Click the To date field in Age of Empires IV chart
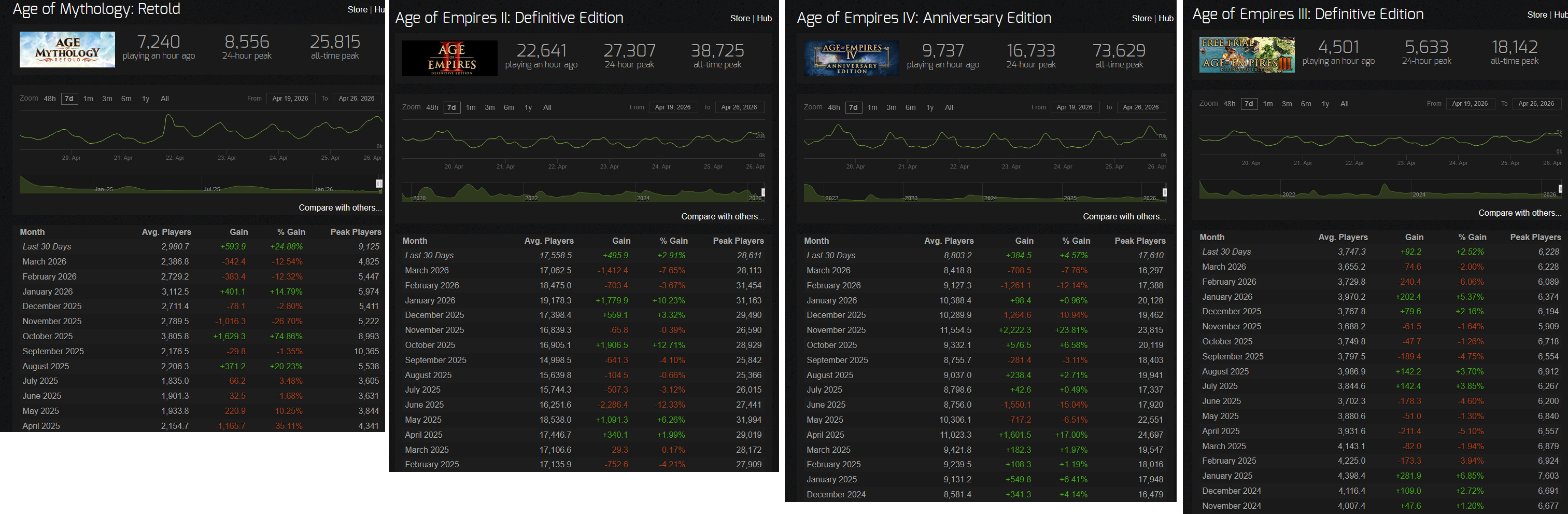1568x514 pixels. coord(1141,107)
